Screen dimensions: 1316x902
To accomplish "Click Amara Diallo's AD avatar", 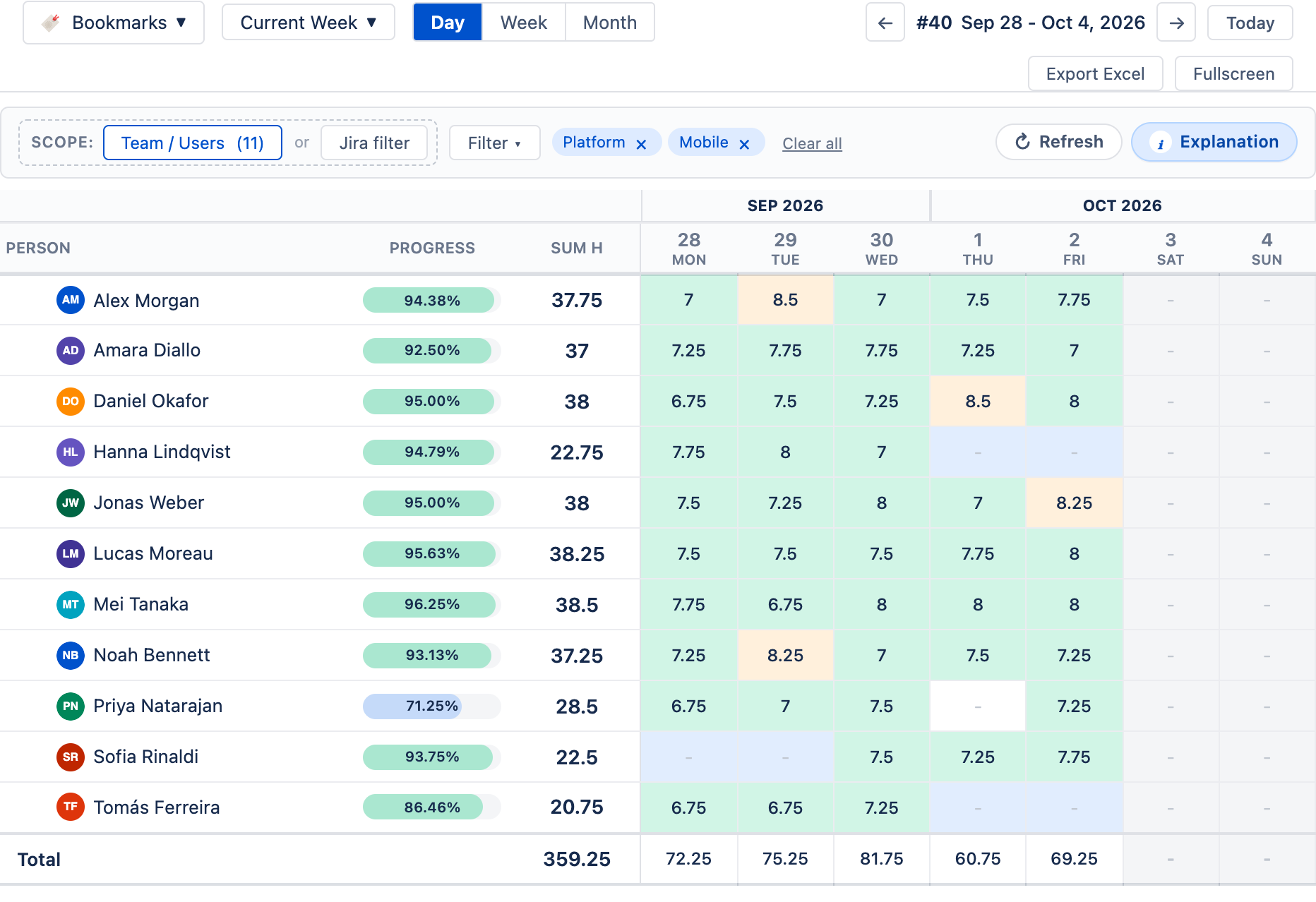I will (71, 351).
